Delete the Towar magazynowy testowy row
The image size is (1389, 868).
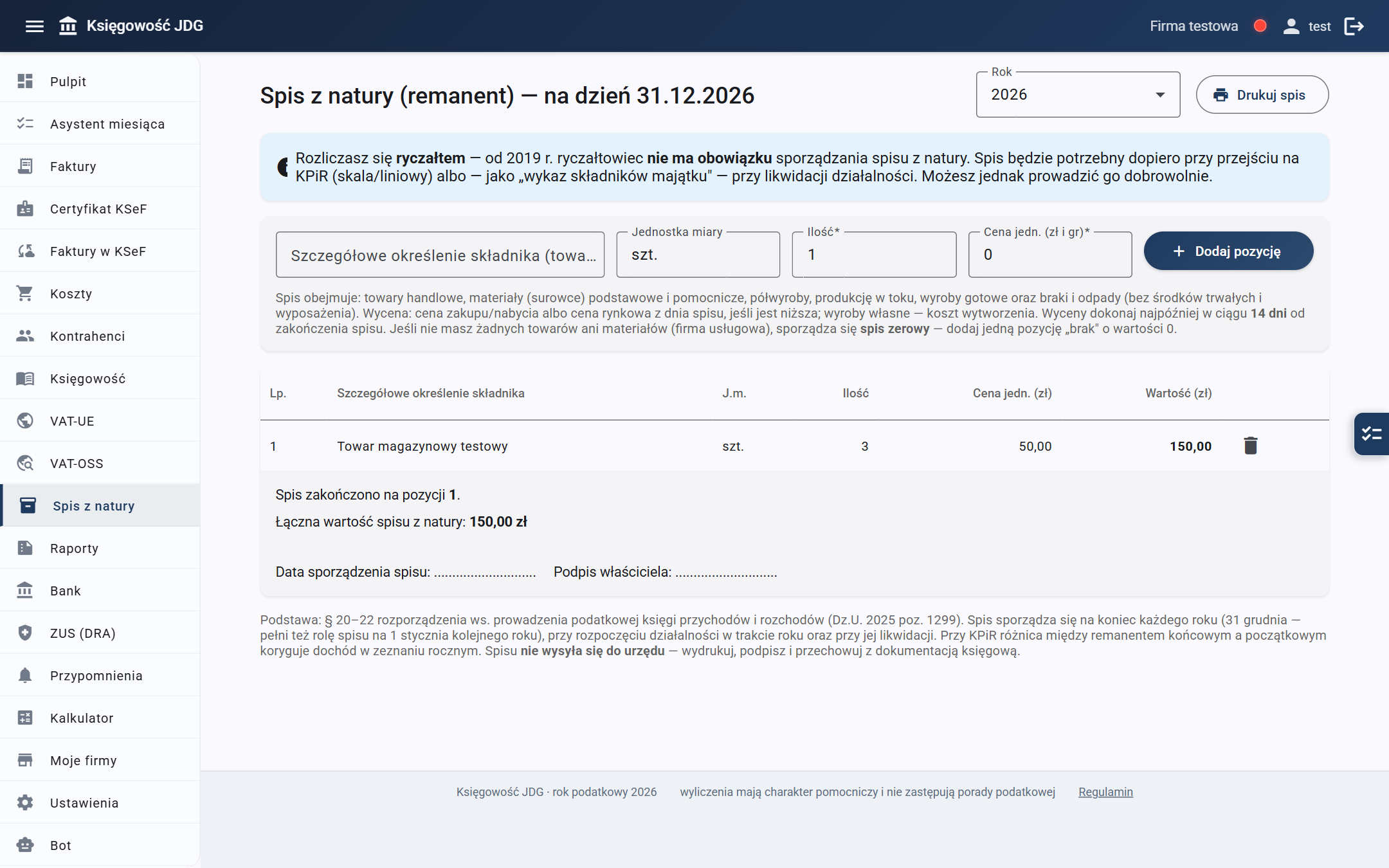(1251, 446)
